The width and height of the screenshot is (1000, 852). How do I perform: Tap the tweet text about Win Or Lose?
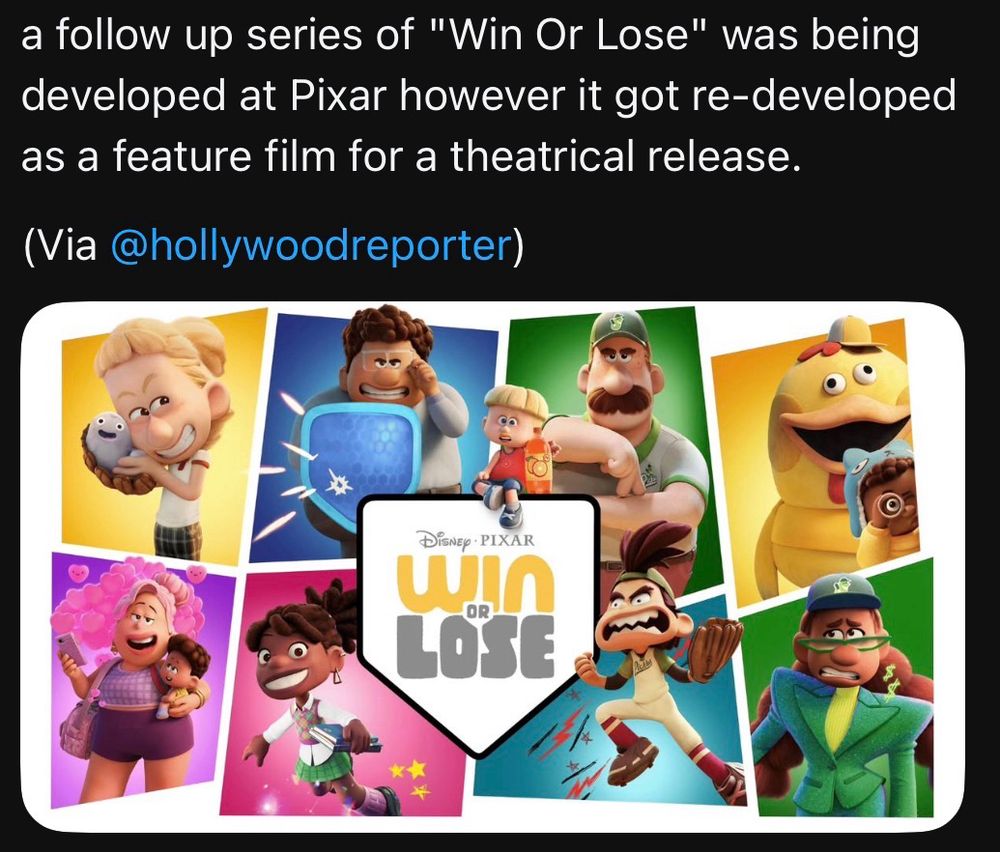click(x=489, y=96)
